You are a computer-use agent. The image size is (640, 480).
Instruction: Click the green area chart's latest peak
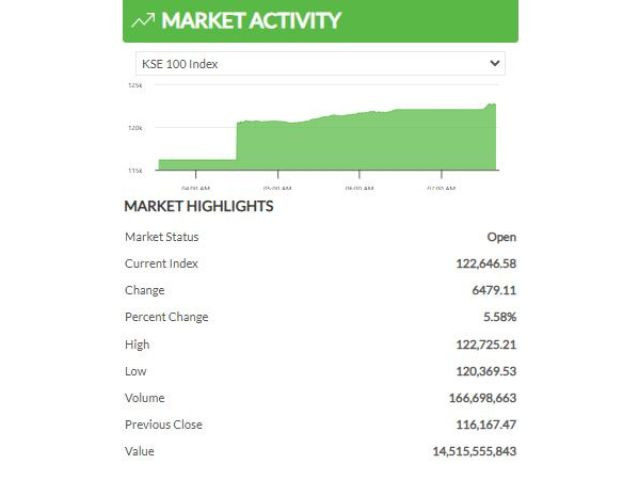(492, 105)
